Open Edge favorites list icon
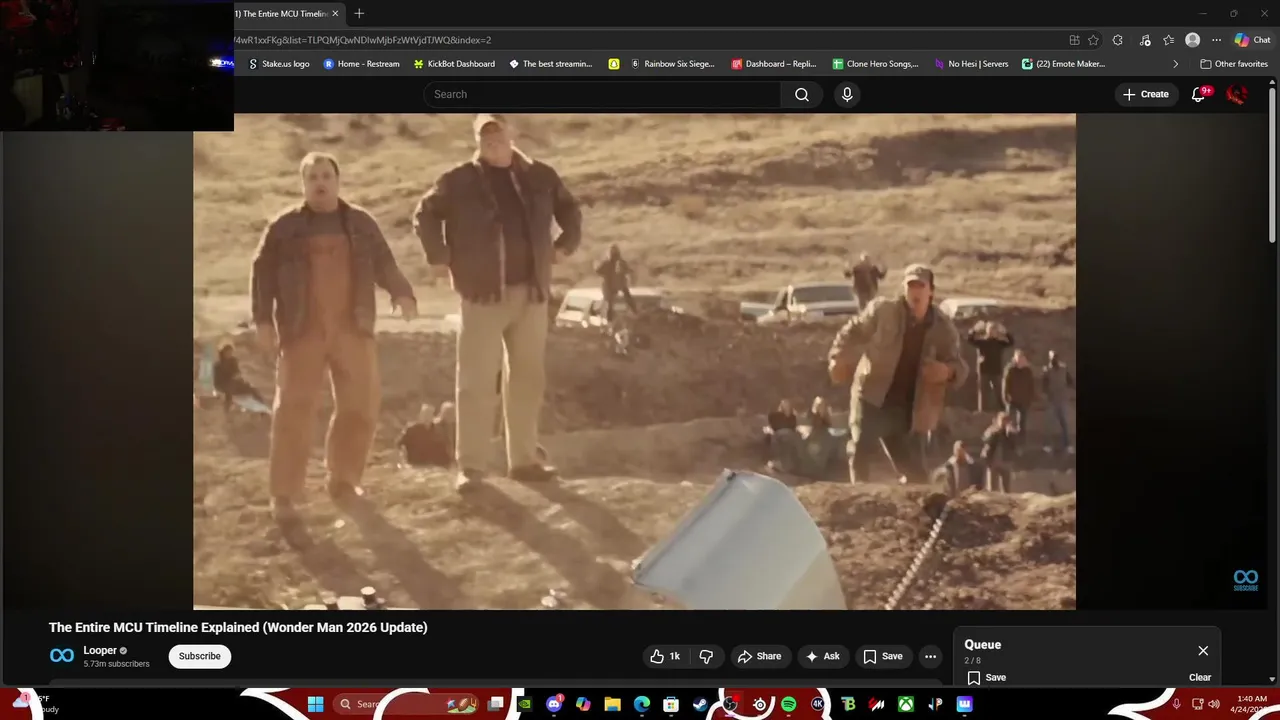Viewport: 1280px width, 720px height. pos(1168,40)
